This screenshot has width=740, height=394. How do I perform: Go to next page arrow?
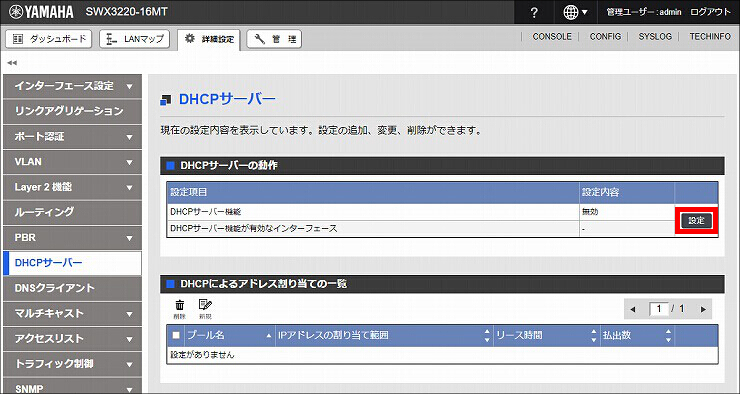point(703,310)
